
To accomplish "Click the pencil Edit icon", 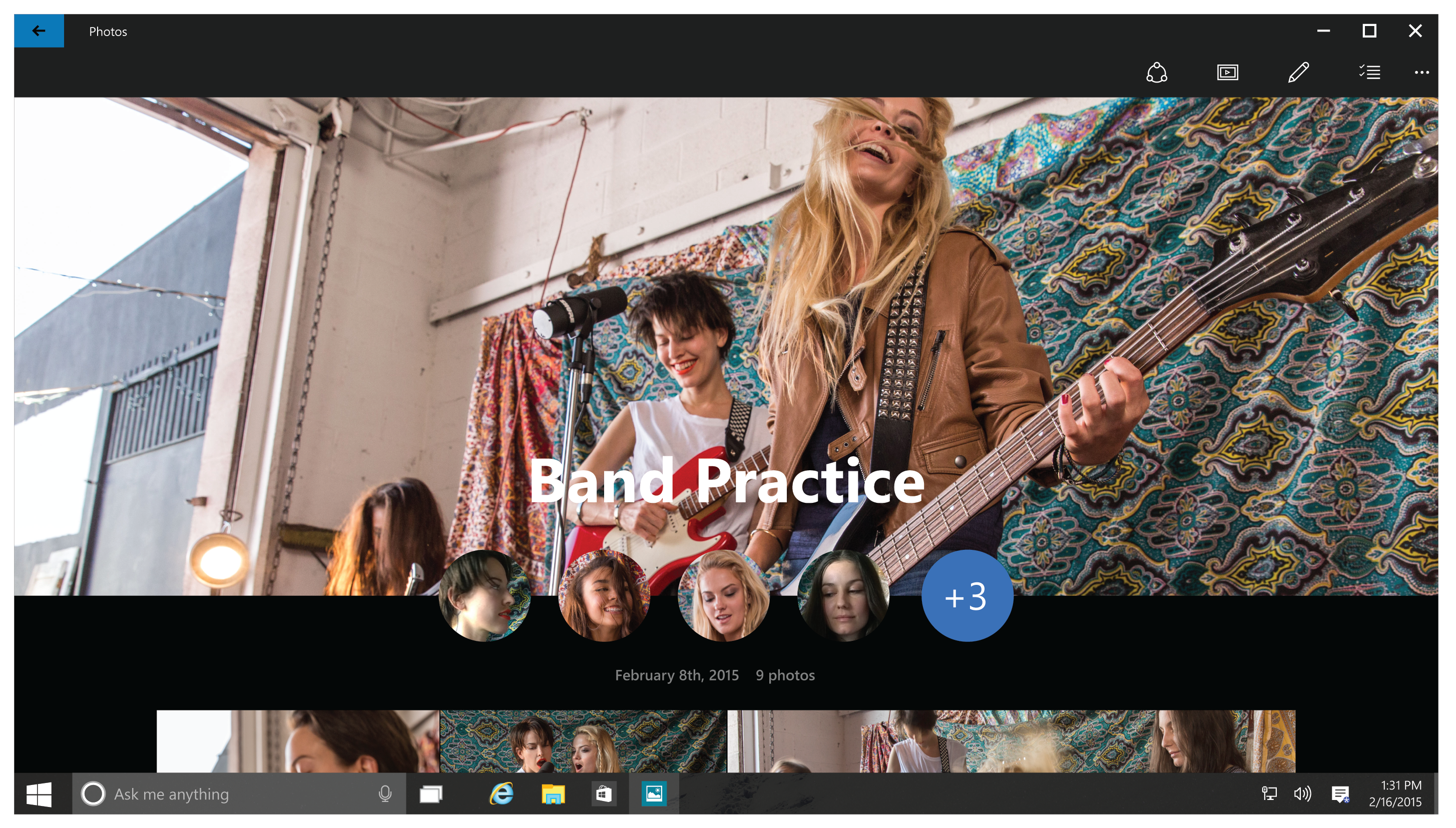I will point(1298,73).
